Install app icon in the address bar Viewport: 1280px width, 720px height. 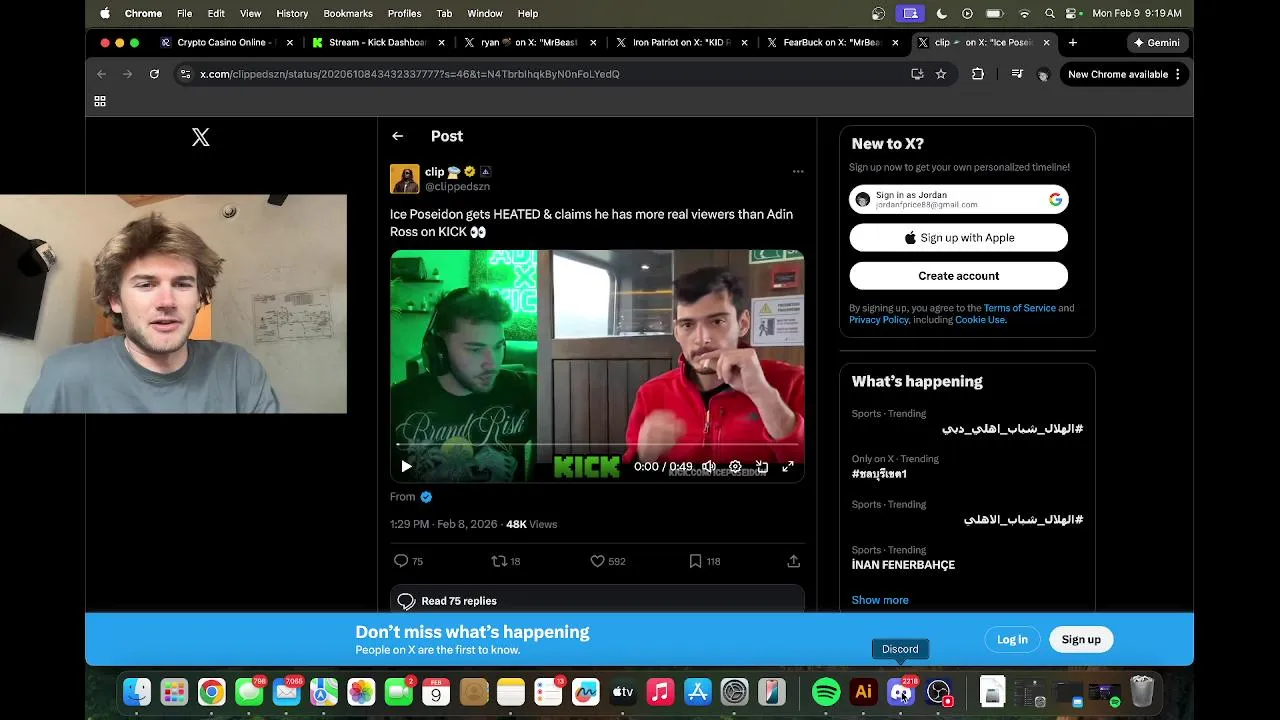(x=917, y=74)
